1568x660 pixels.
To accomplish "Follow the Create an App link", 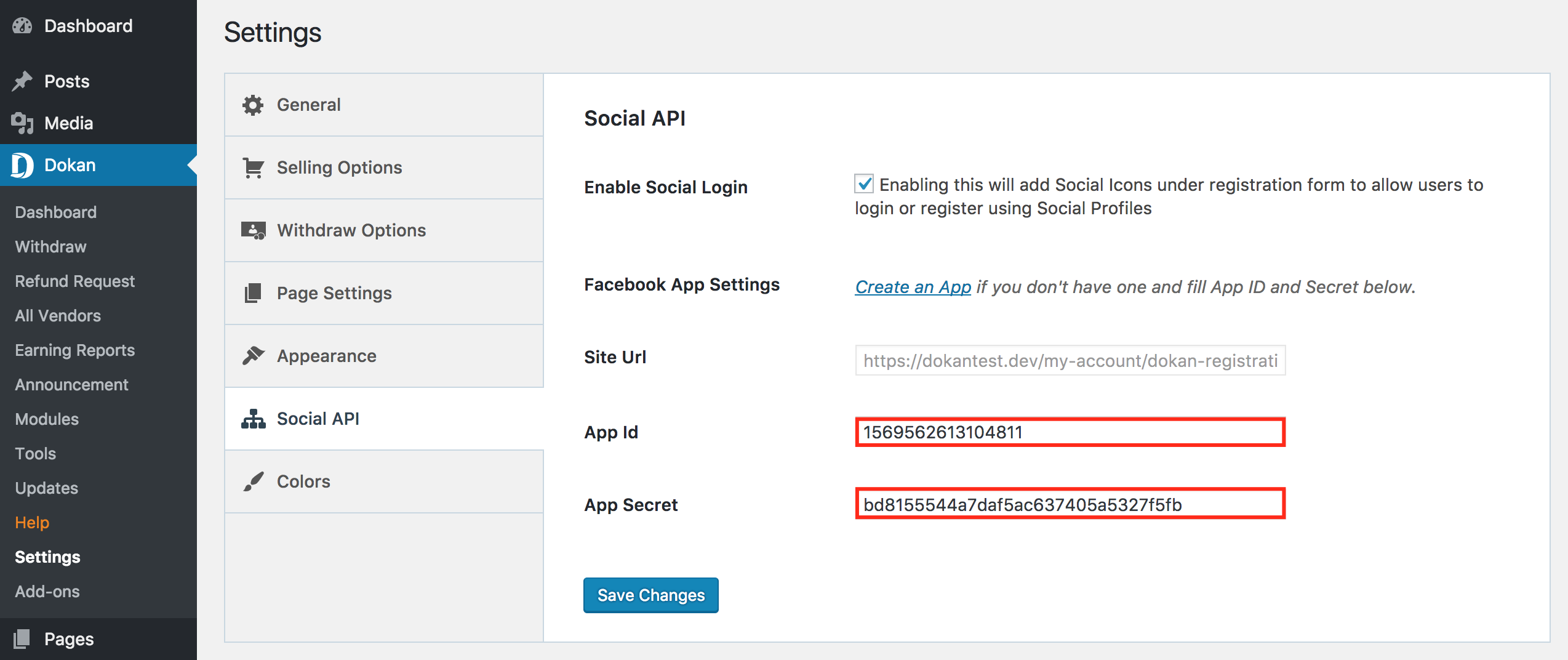I will (x=913, y=287).
